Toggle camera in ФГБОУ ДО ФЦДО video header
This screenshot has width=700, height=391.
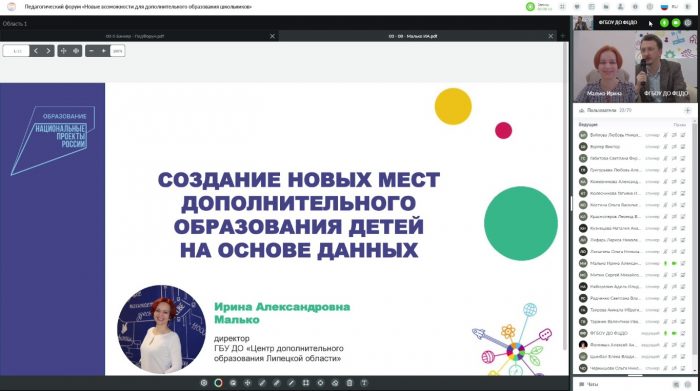click(x=676, y=23)
